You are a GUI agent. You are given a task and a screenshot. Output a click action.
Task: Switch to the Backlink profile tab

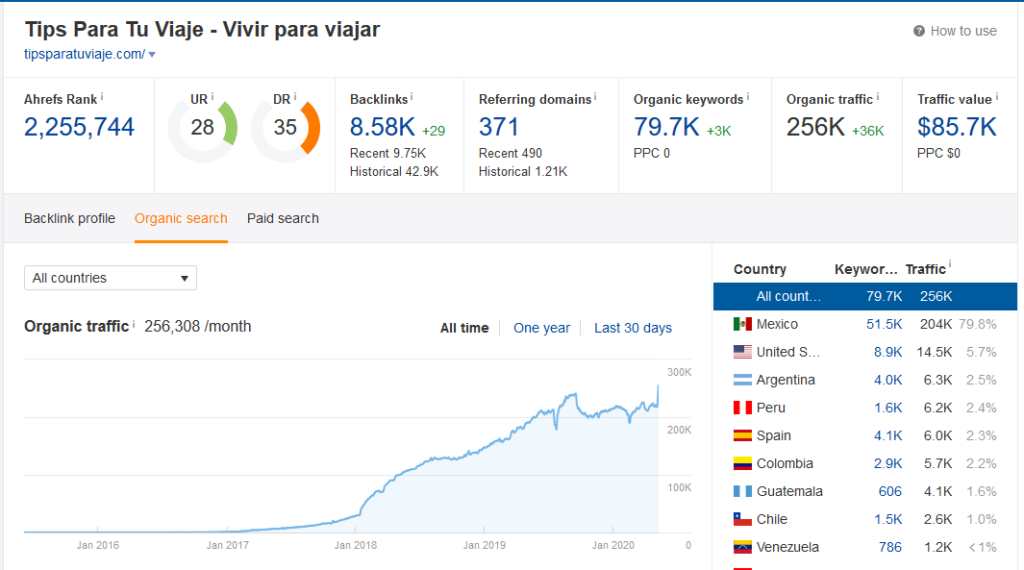(x=70, y=218)
